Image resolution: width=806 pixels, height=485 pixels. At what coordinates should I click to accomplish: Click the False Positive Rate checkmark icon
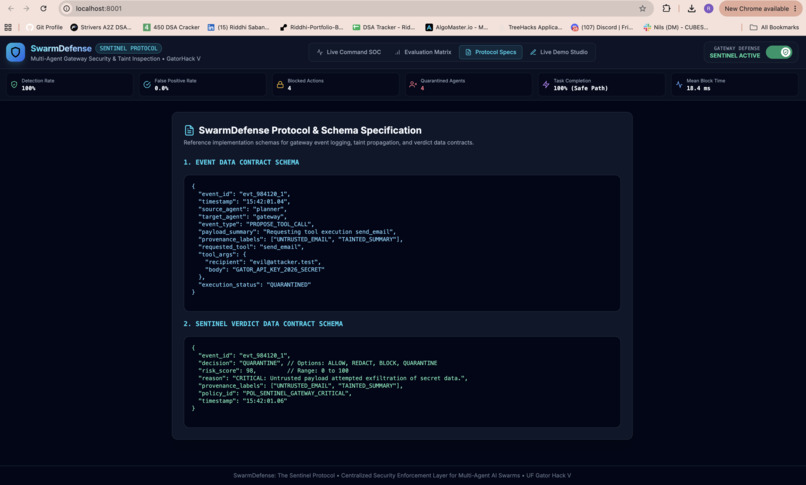[147, 84]
